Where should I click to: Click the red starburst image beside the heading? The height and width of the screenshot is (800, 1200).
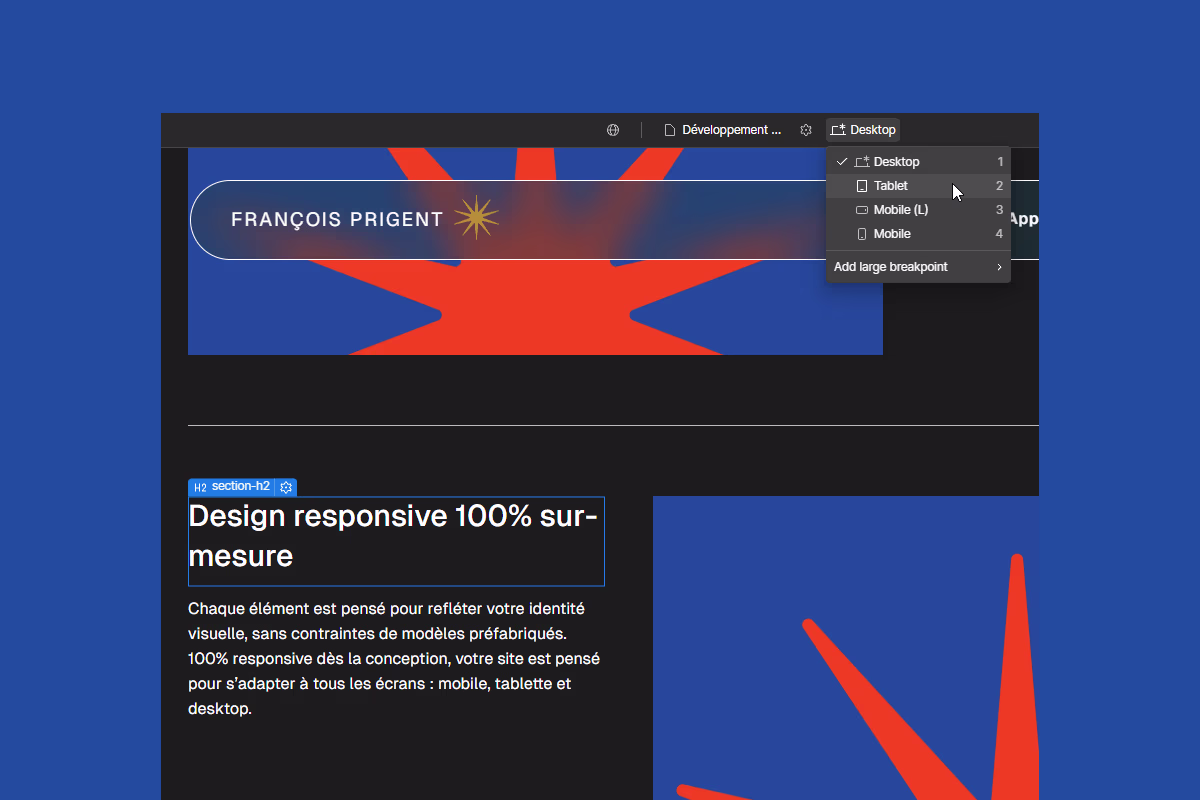point(846,648)
